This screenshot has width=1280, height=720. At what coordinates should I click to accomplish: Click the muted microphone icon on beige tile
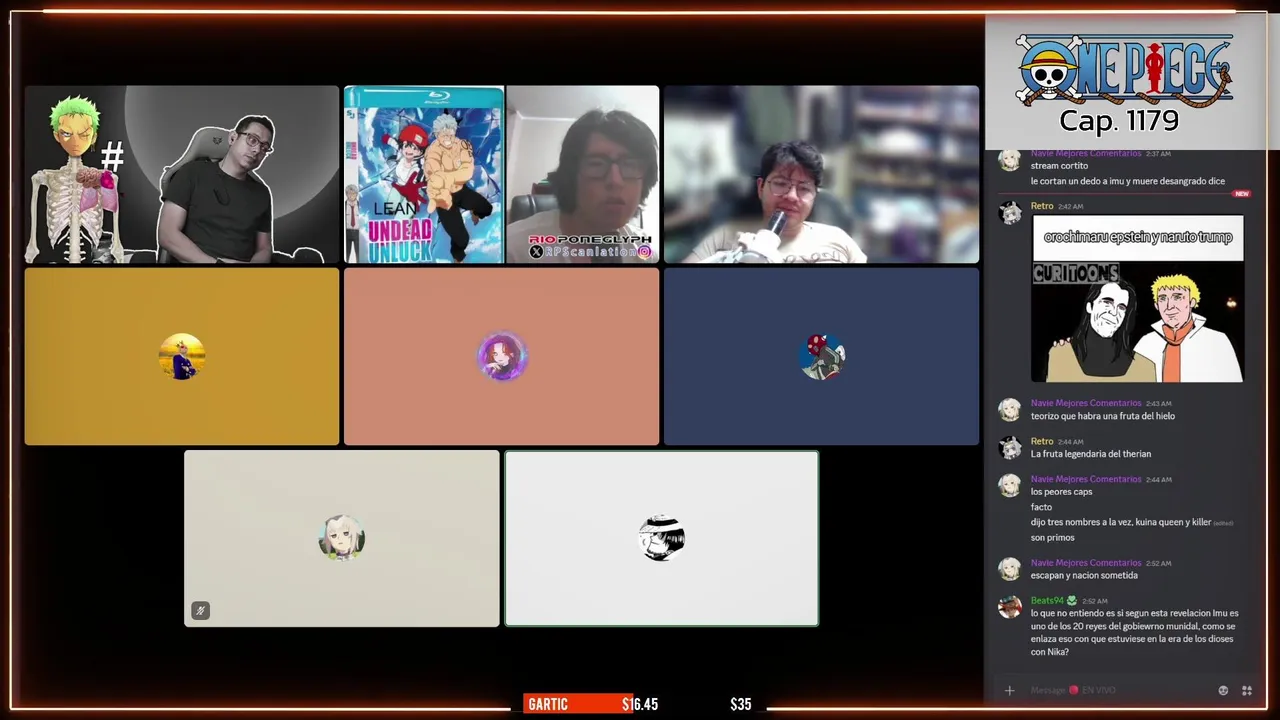(x=200, y=610)
